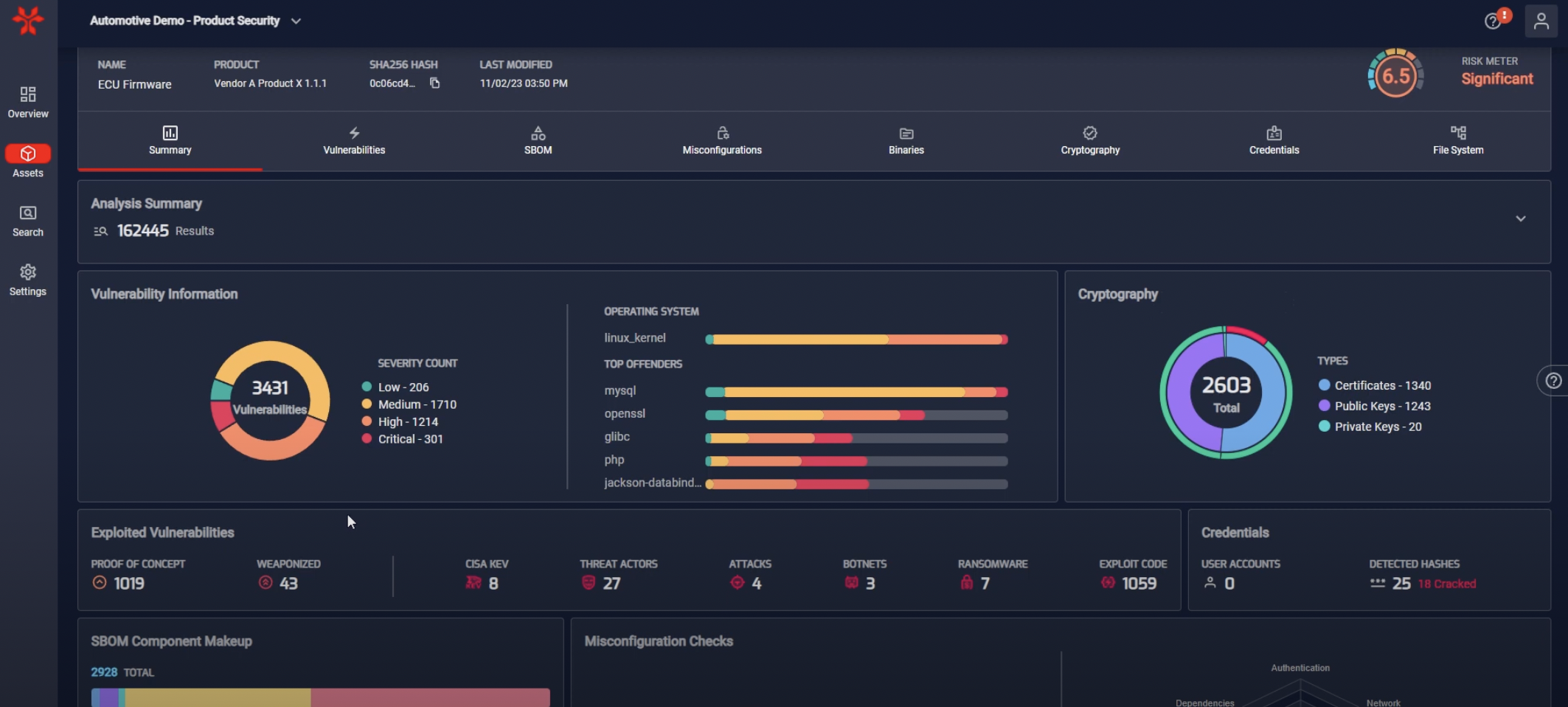Open the user profile icon

[x=1541, y=21]
